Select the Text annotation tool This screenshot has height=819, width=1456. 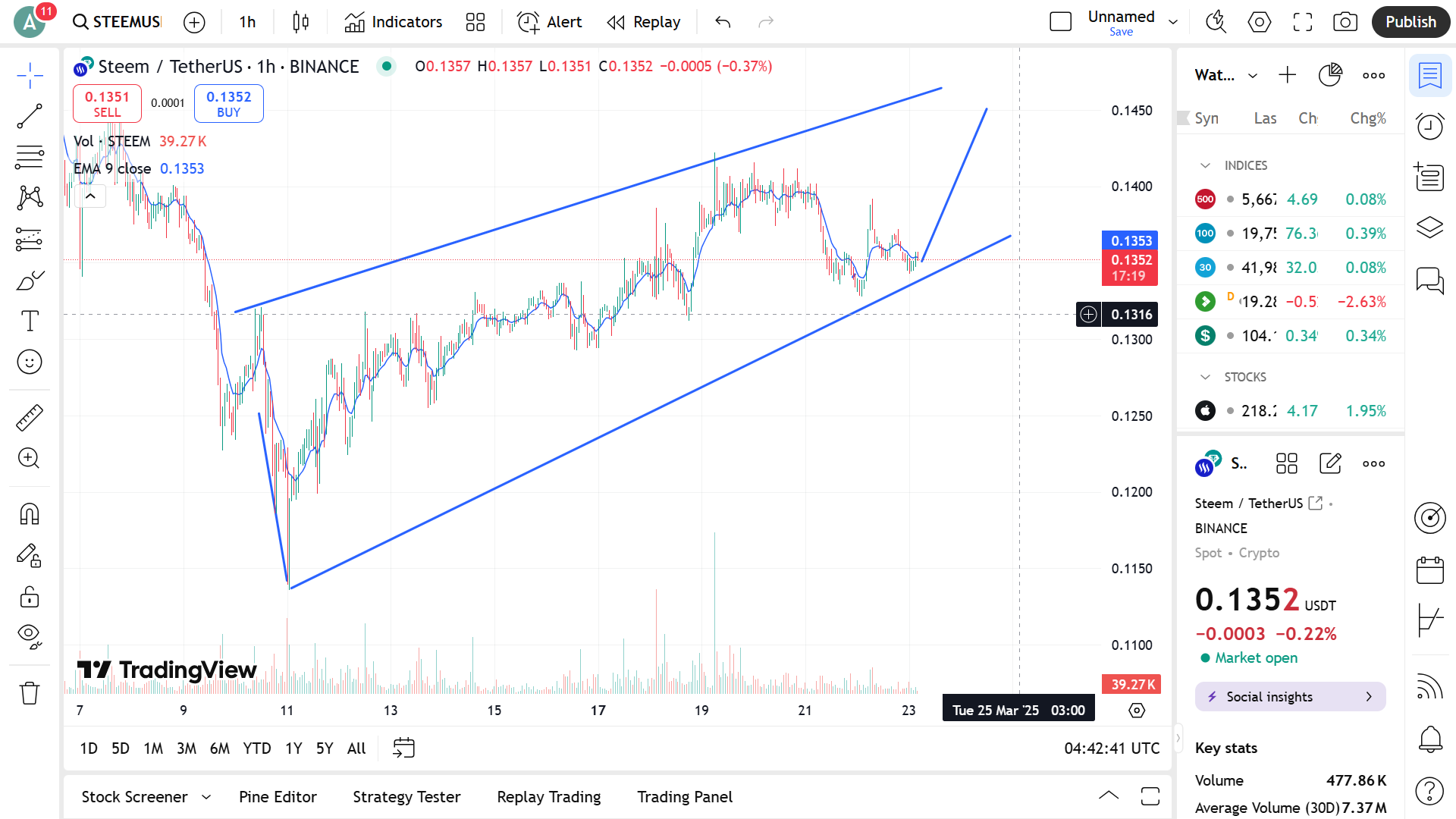click(30, 321)
